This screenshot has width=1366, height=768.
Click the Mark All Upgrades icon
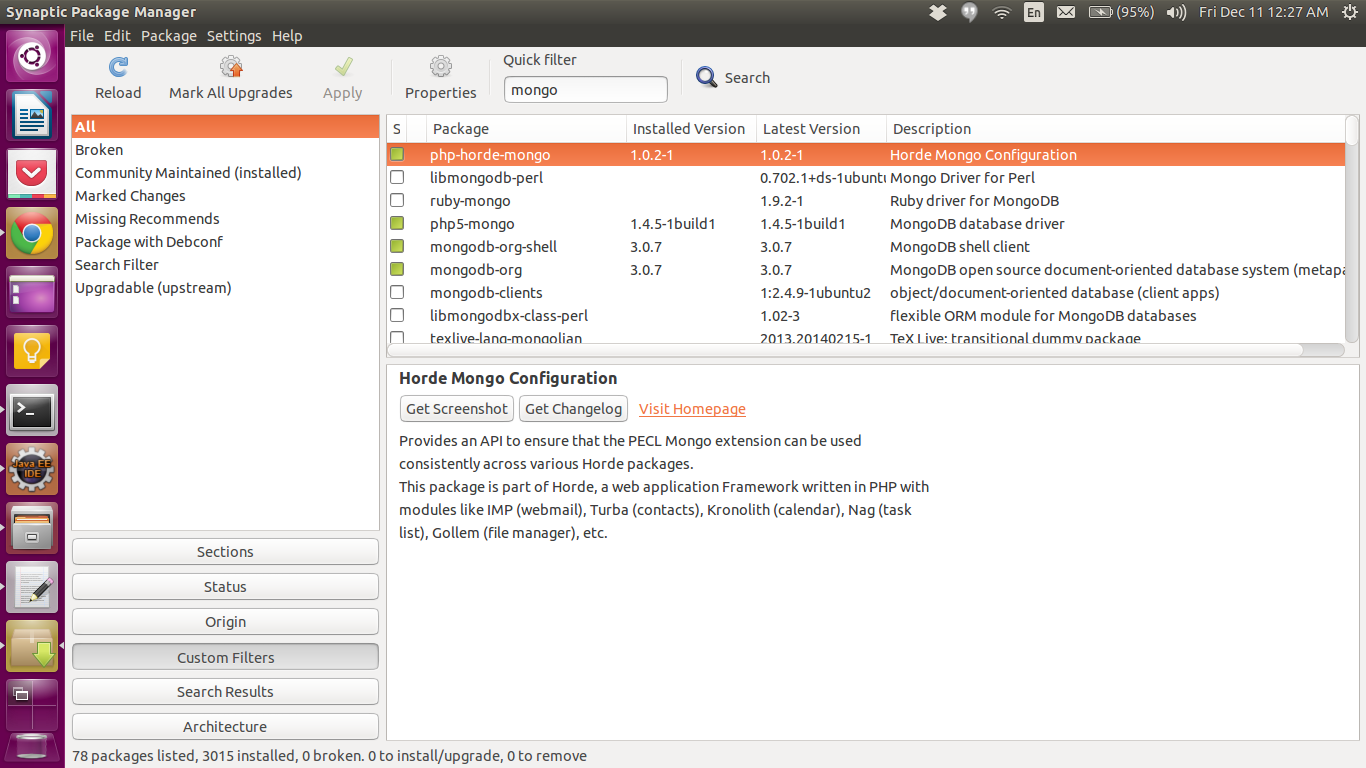pyautogui.click(x=231, y=67)
